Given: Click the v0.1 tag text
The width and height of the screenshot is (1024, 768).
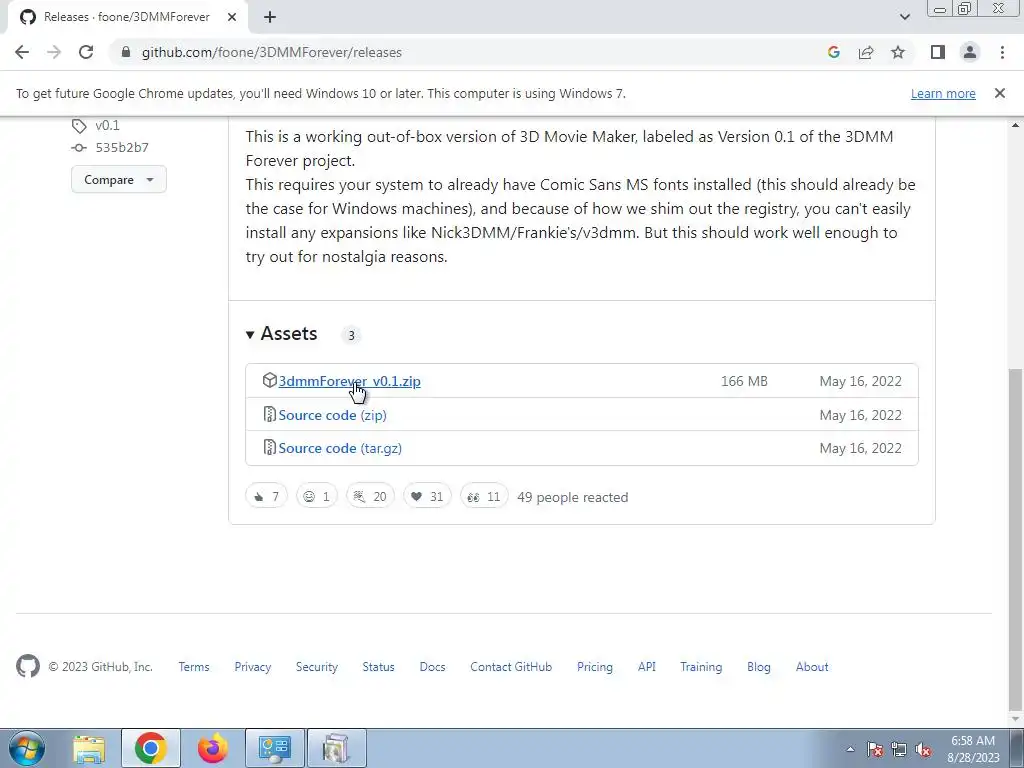Looking at the screenshot, I should (x=108, y=125).
